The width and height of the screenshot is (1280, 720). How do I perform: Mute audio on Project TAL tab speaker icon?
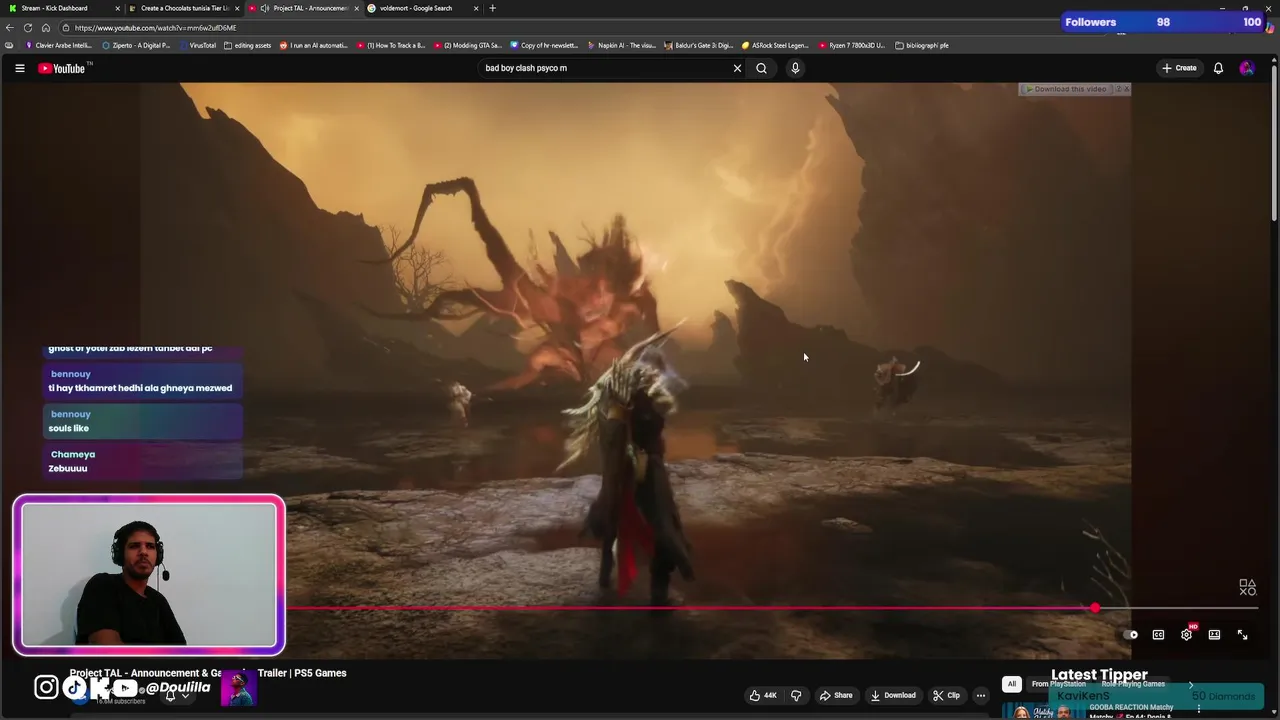264,8
